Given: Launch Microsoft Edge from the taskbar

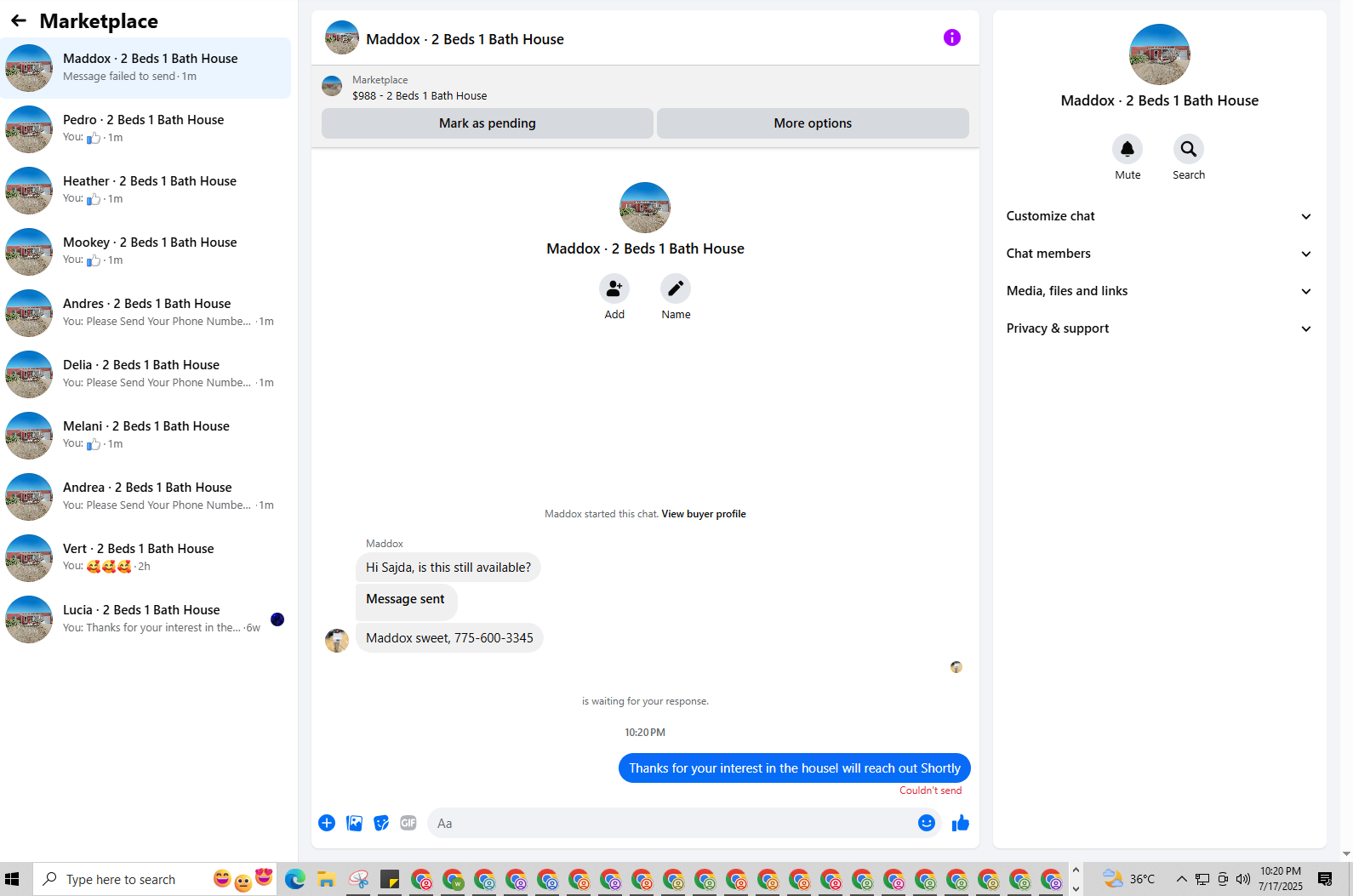Looking at the screenshot, I should coord(295,879).
